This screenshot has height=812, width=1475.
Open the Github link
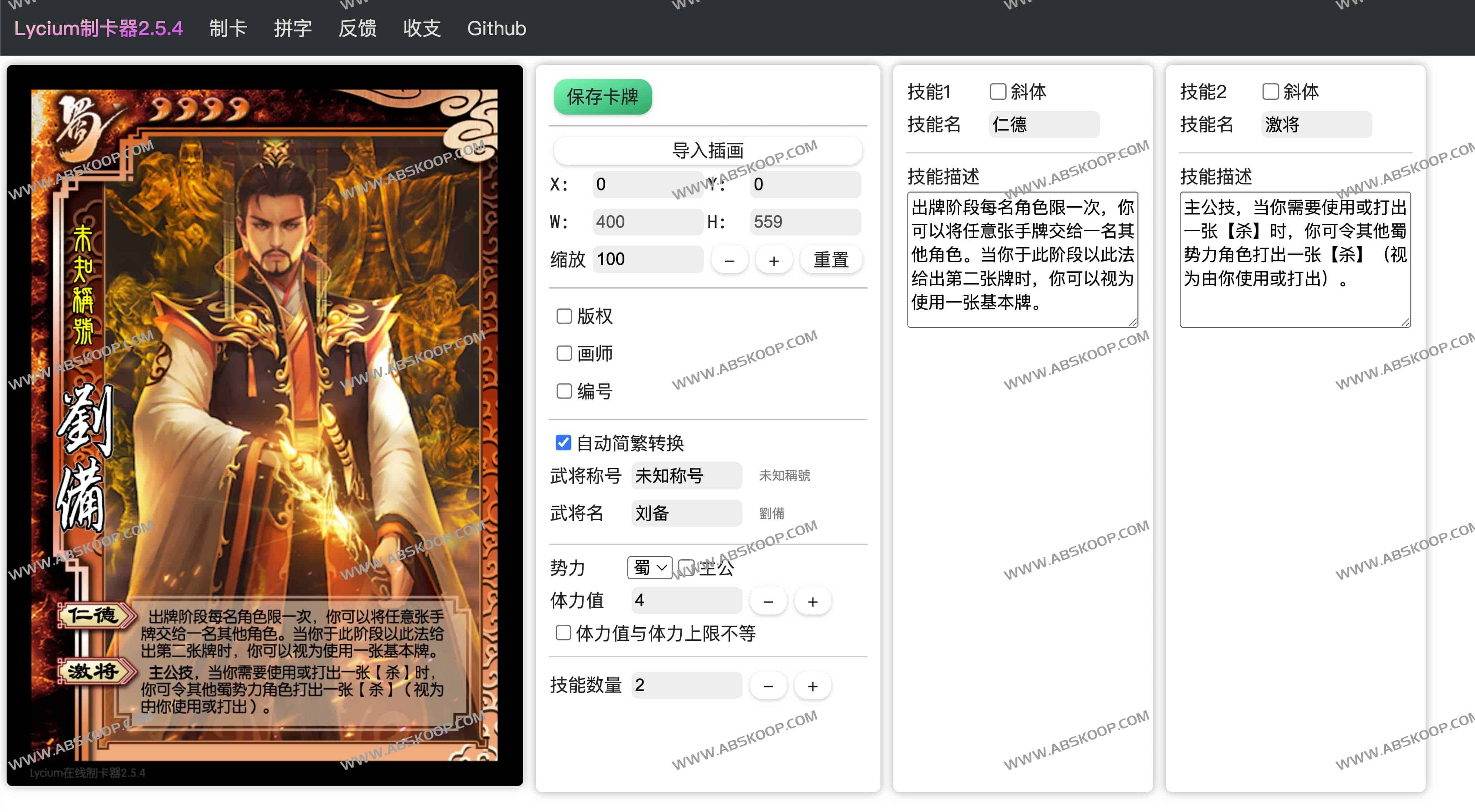click(x=496, y=28)
